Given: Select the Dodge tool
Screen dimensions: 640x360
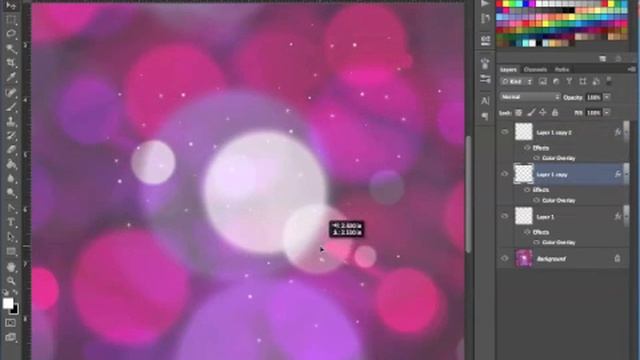Looking at the screenshot, I should coord(11,193).
